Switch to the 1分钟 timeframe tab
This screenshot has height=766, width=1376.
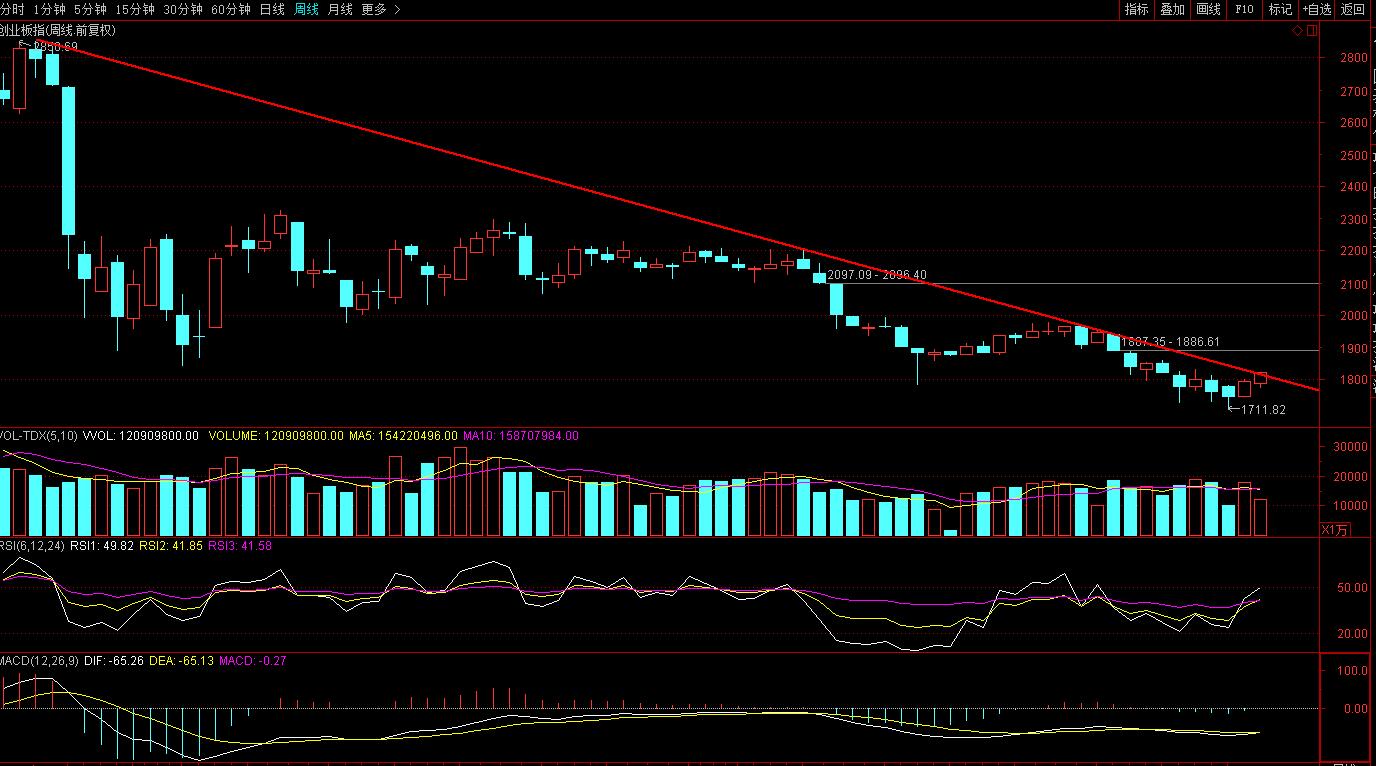click(49, 9)
